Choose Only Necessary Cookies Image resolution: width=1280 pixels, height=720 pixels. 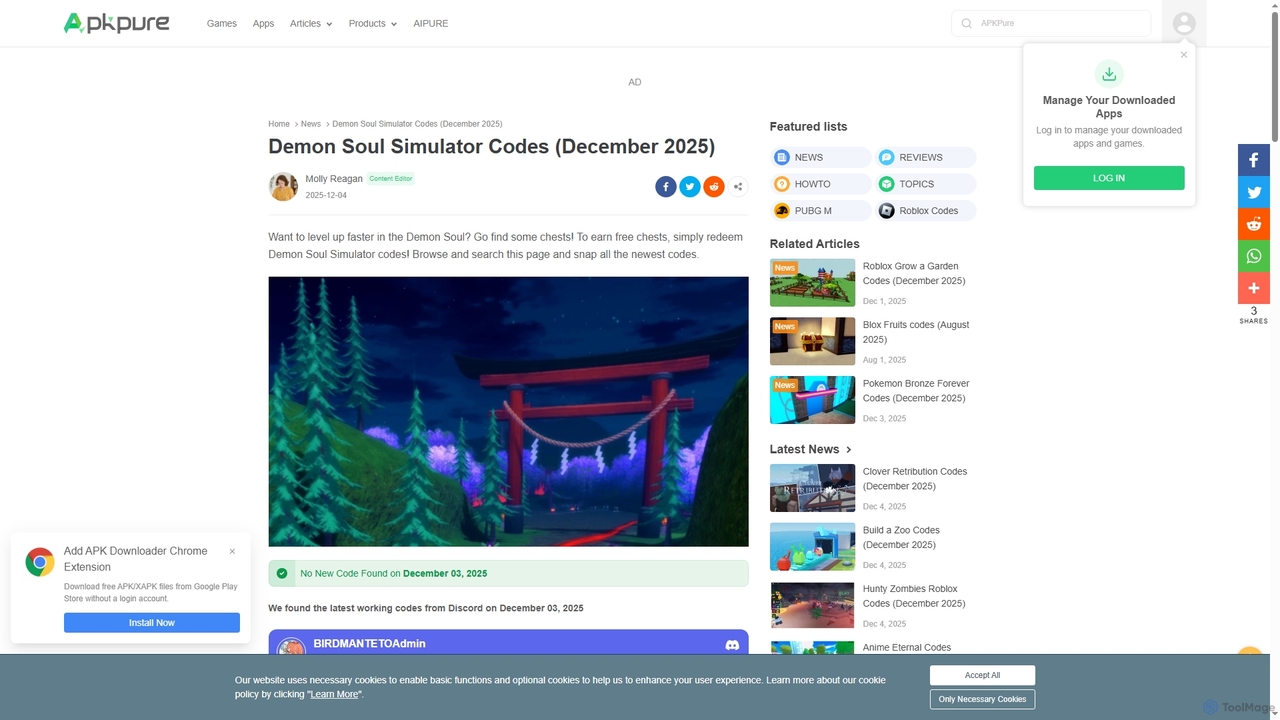[x=982, y=699]
